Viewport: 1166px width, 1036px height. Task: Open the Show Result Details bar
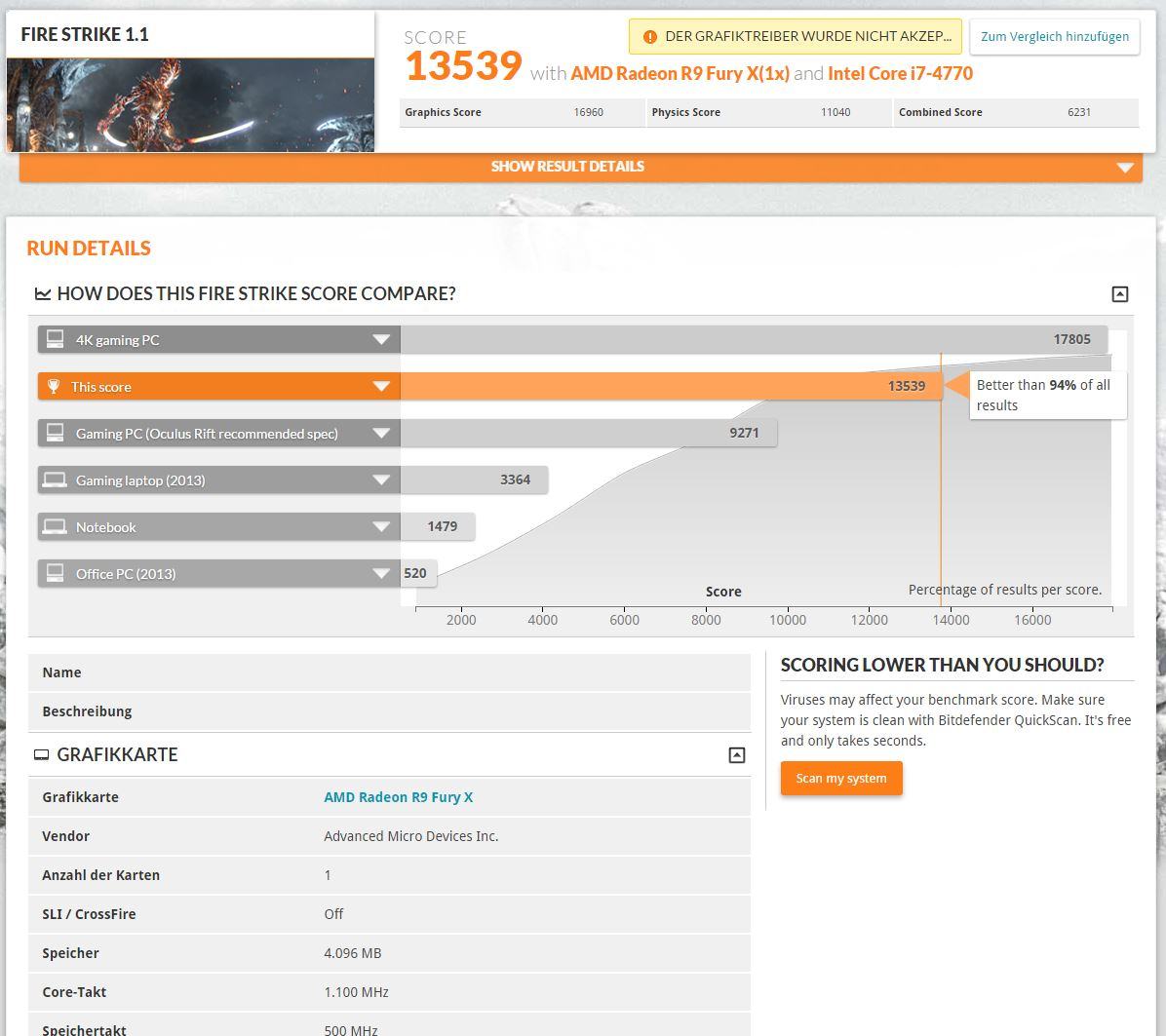pyautogui.click(x=581, y=168)
